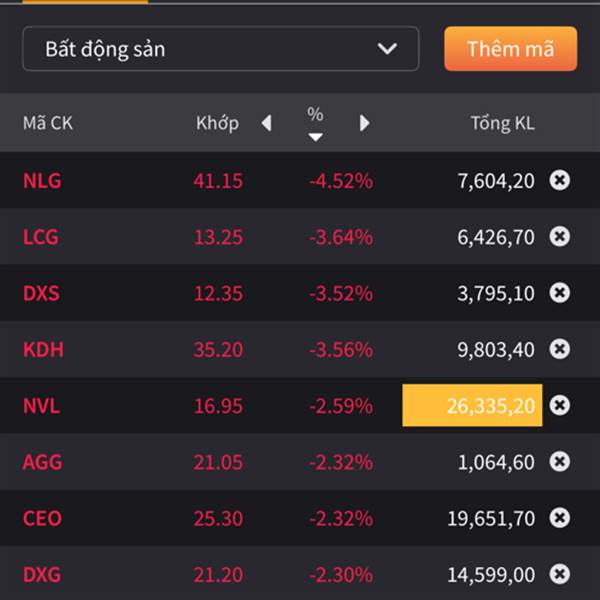Delete the DXS row with X icon
This screenshot has height=600, width=600.
559,293
